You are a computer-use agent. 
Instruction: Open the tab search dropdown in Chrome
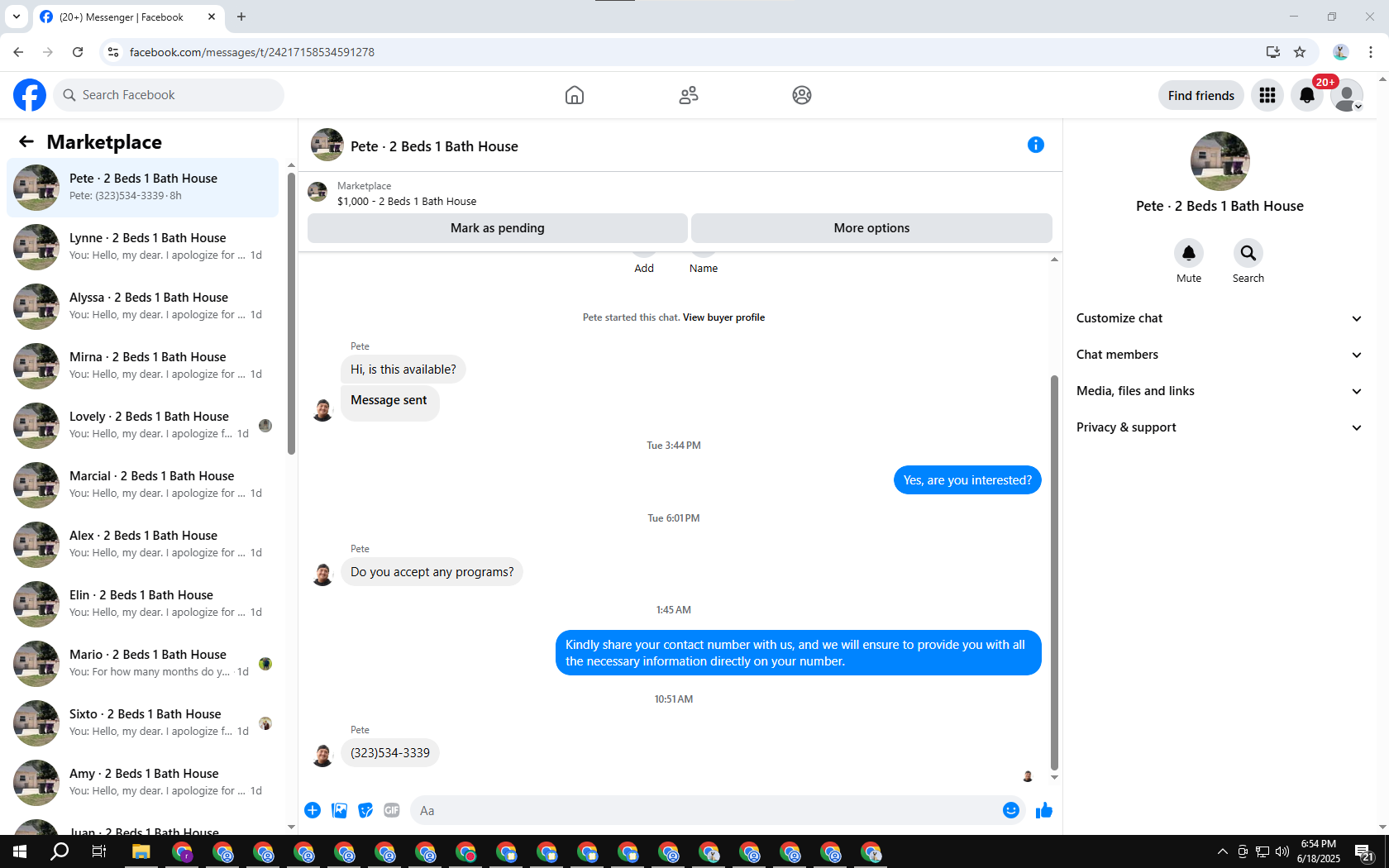[x=17, y=17]
